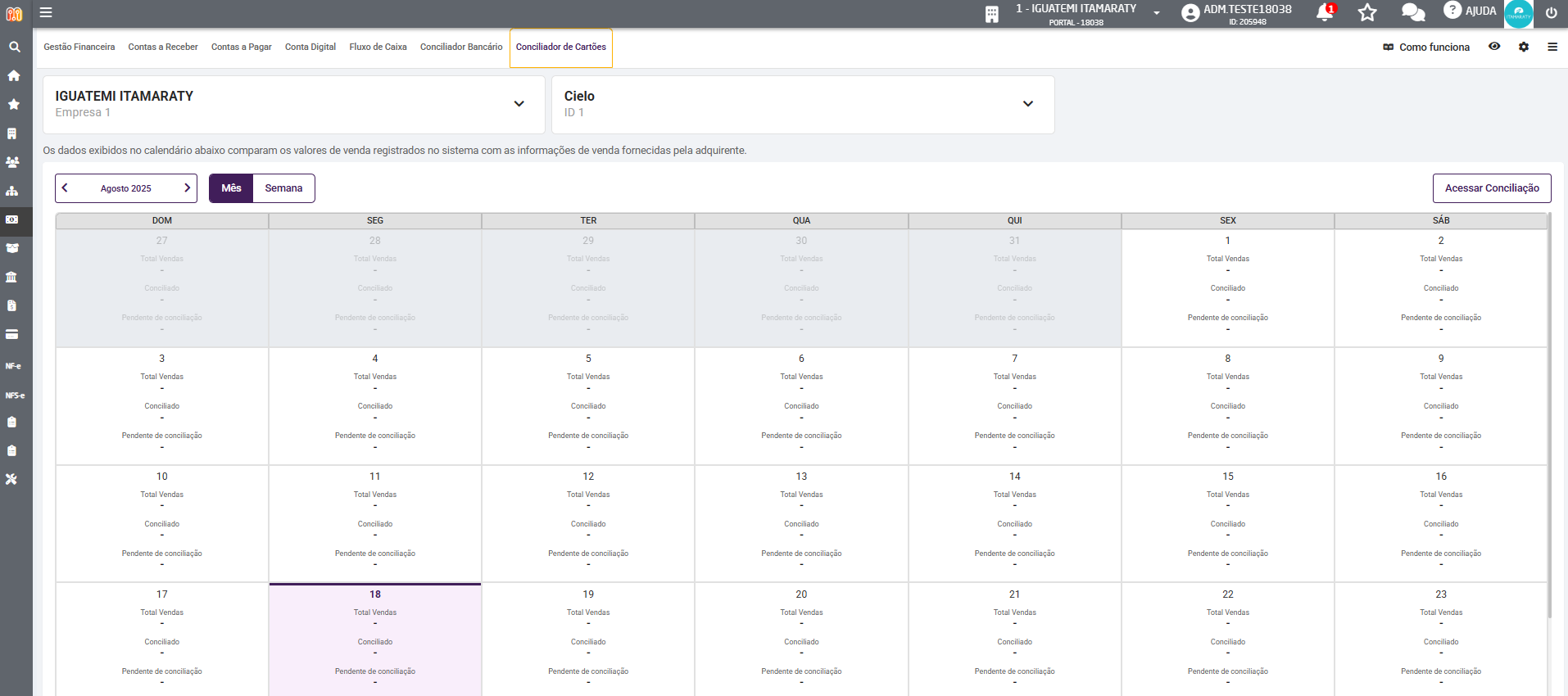Switch to Conciliador Bancário tab
This screenshot has height=696, width=1568.
click(x=461, y=47)
